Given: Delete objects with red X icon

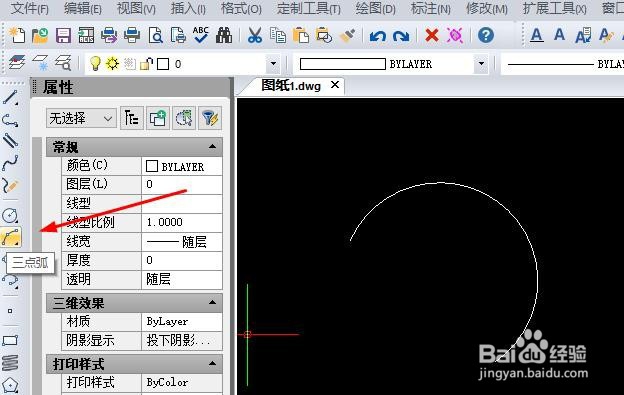Looking at the screenshot, I should [432, 35].
